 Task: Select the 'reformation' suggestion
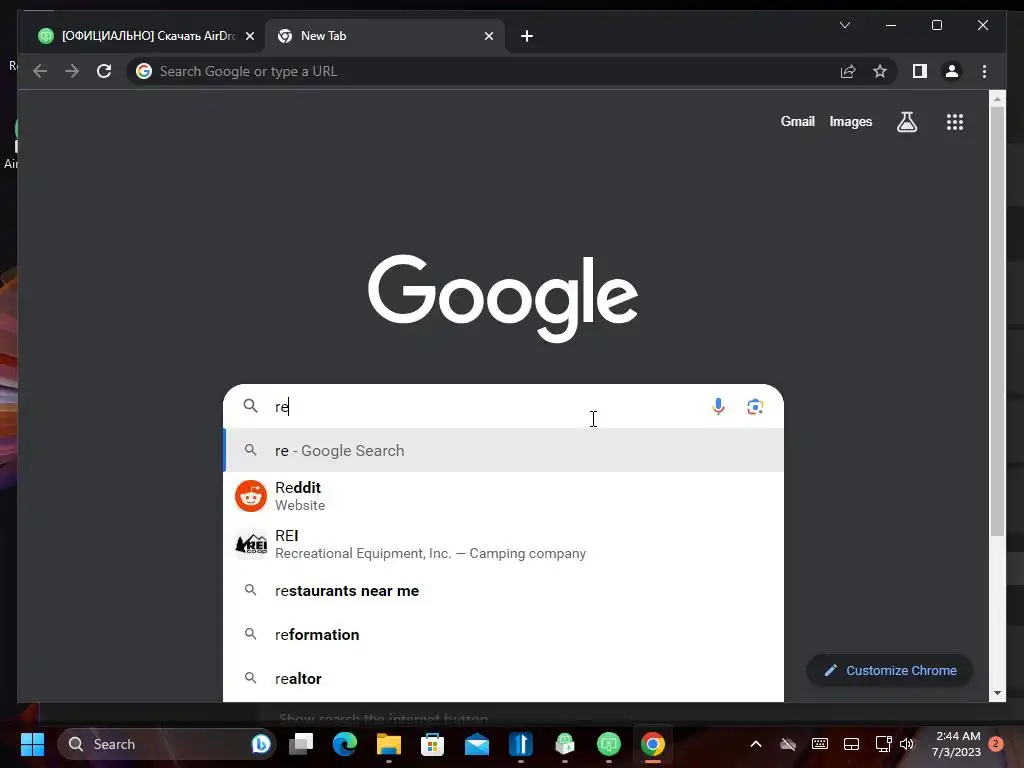point(504,634)
